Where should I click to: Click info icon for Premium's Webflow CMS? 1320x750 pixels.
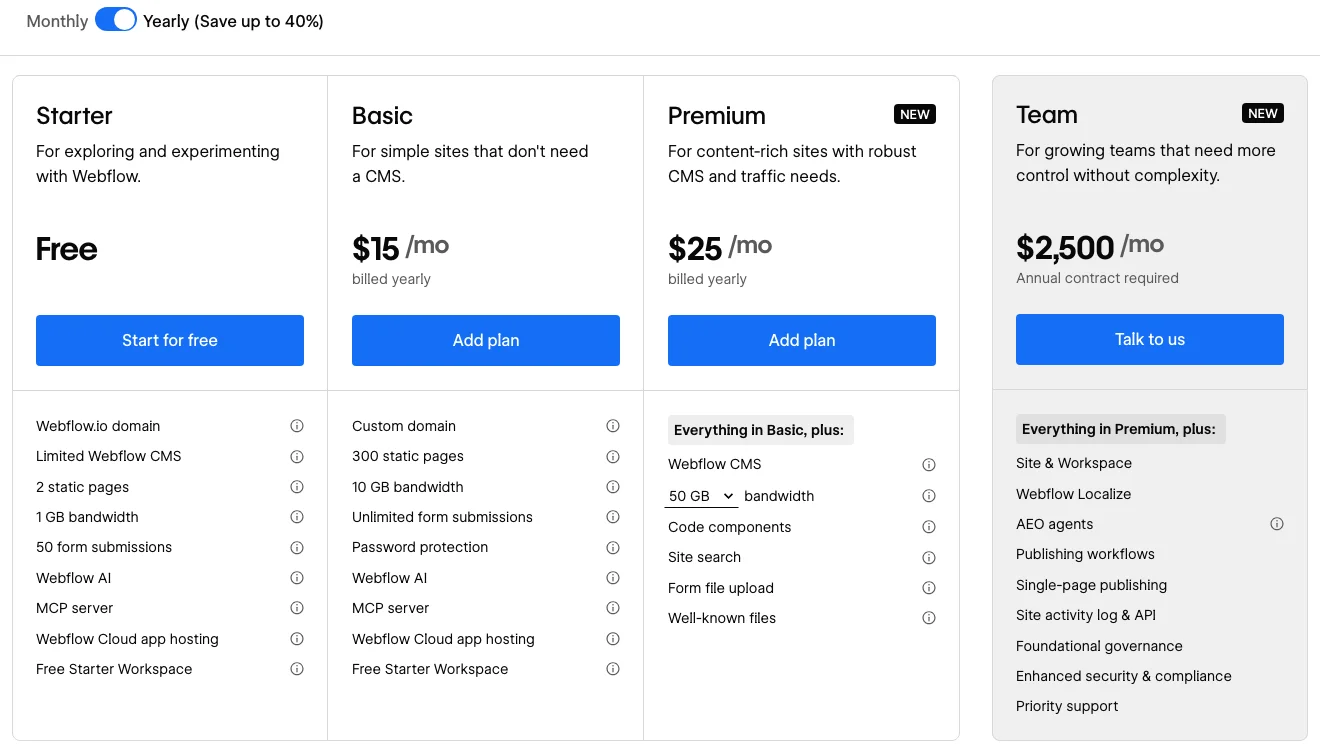(x=929, y=465)
